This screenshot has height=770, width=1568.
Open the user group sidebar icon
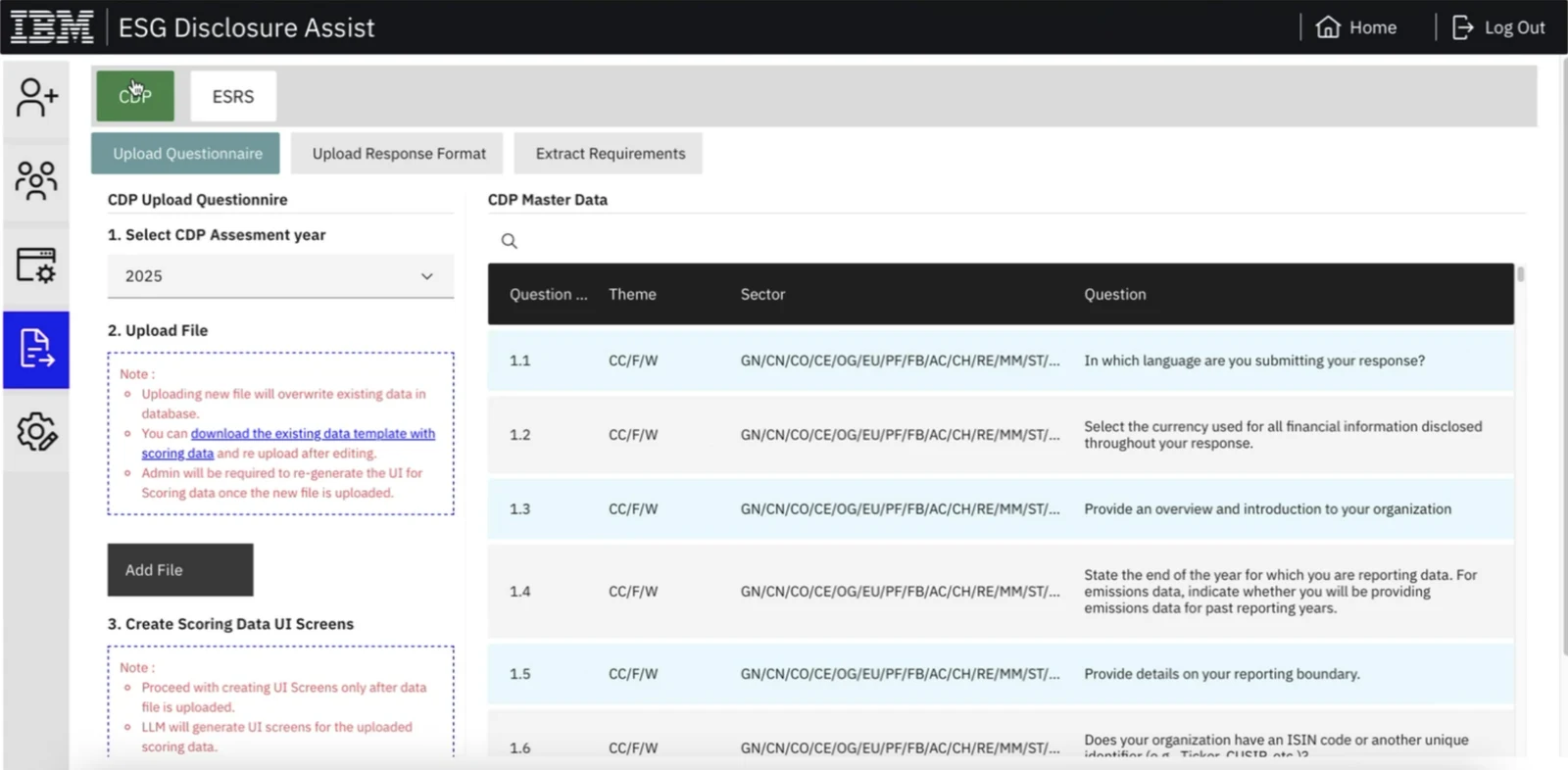point(36,180)
